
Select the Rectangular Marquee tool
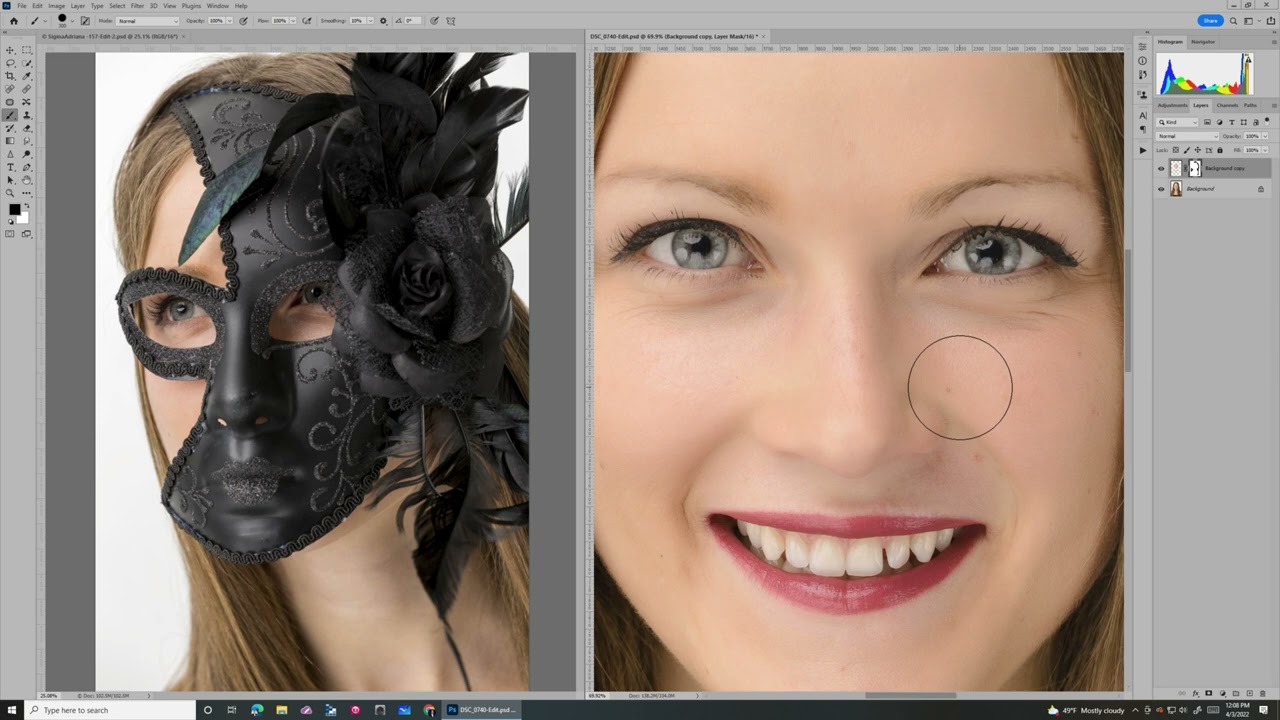coord(27,50)
